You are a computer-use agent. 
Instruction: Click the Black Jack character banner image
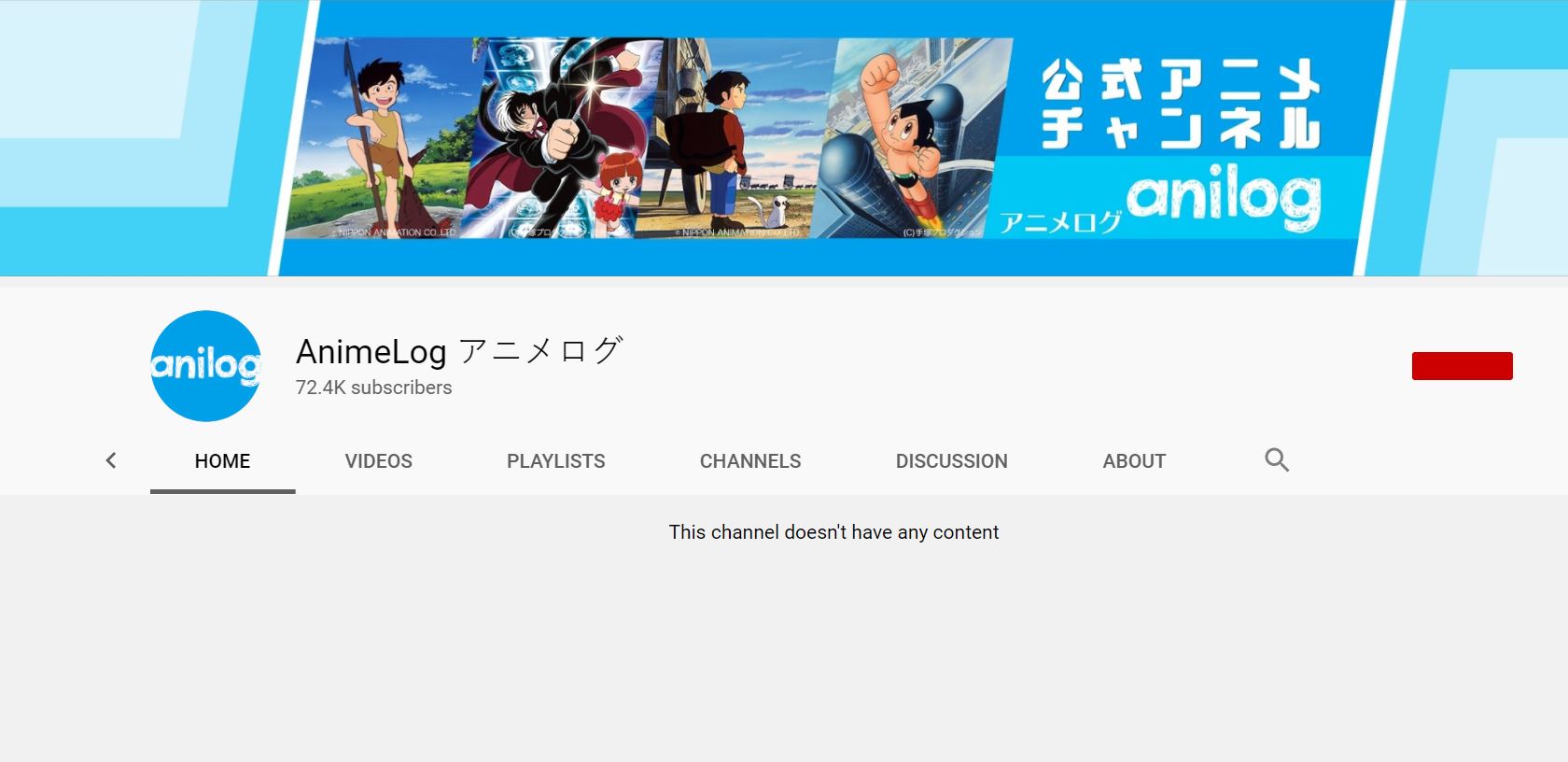[x=560, y=138]
